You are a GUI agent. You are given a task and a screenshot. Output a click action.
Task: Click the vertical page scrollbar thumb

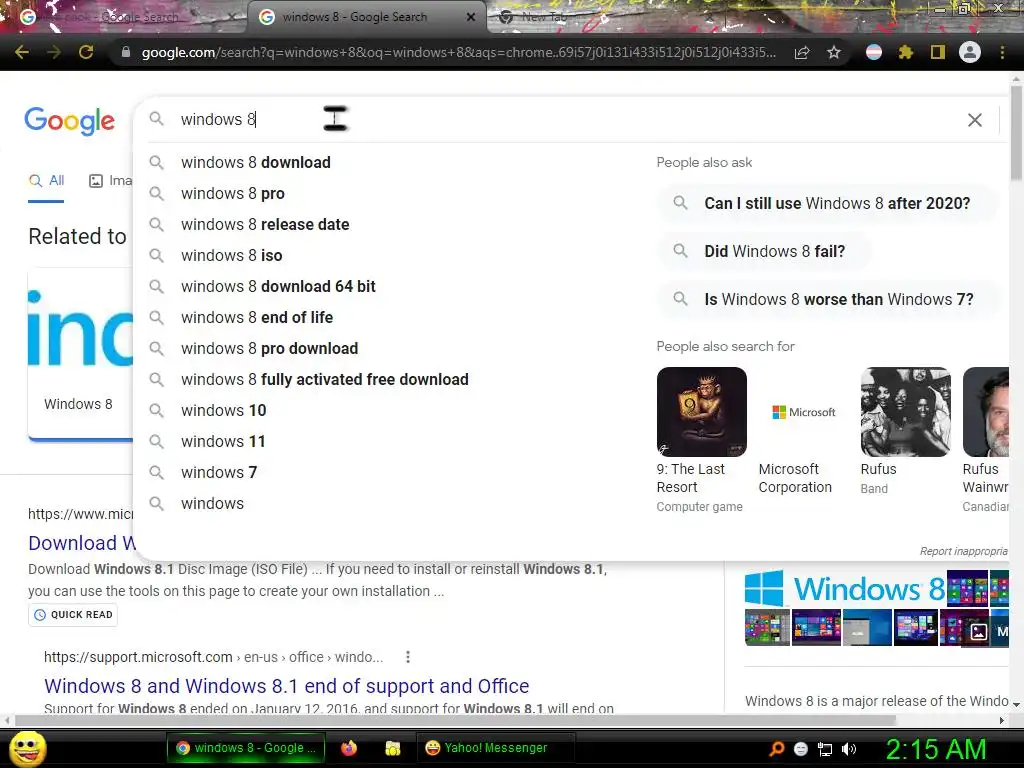pyautogui.click(x=1016, y=134)
